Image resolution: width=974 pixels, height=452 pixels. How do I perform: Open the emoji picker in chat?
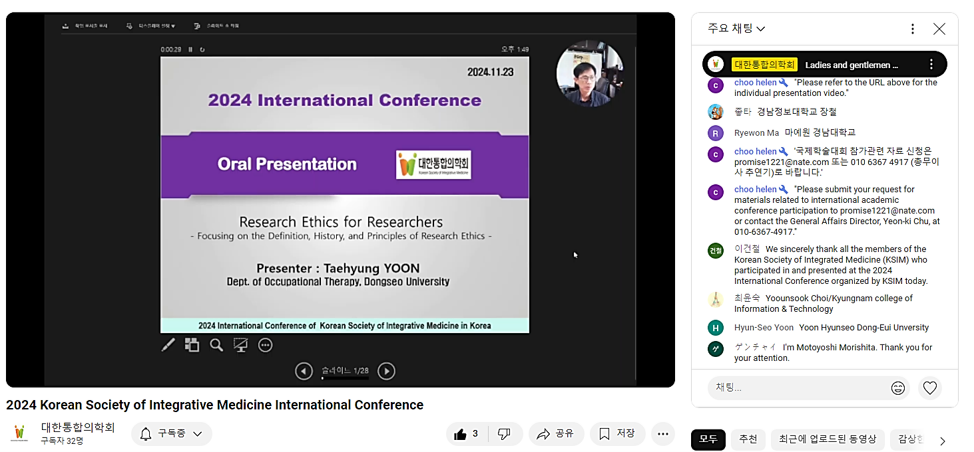coord(898,388)
